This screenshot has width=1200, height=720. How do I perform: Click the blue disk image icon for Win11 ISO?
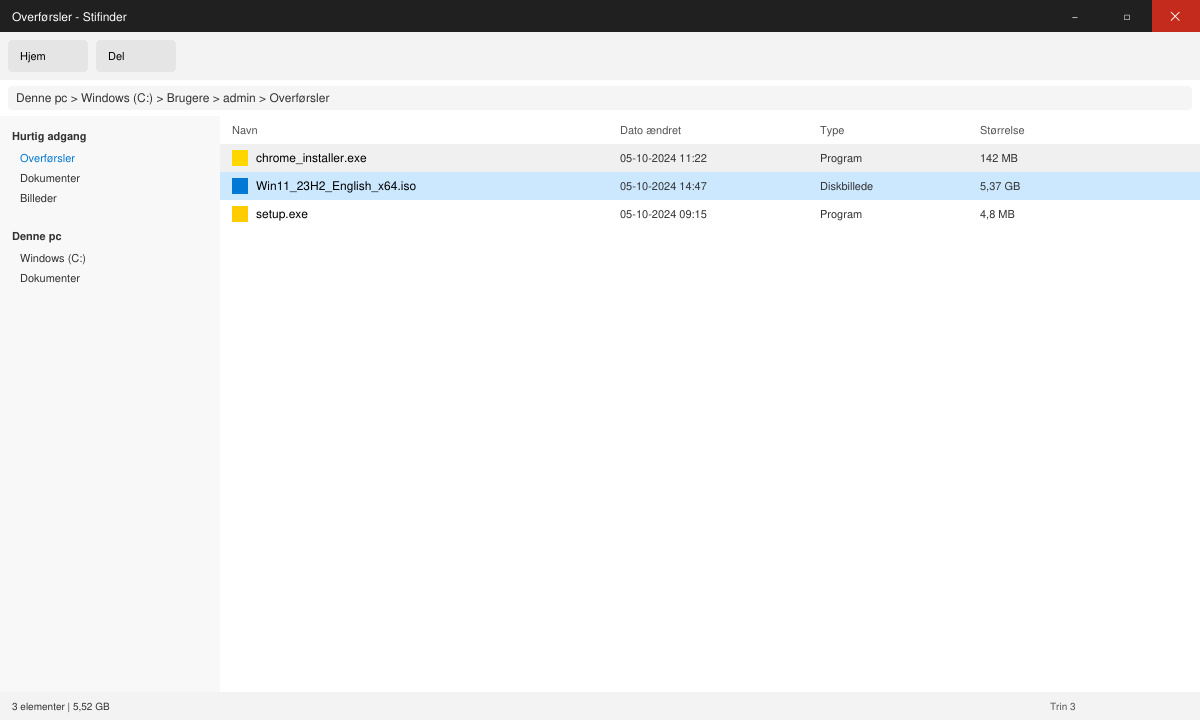[240, 186]
